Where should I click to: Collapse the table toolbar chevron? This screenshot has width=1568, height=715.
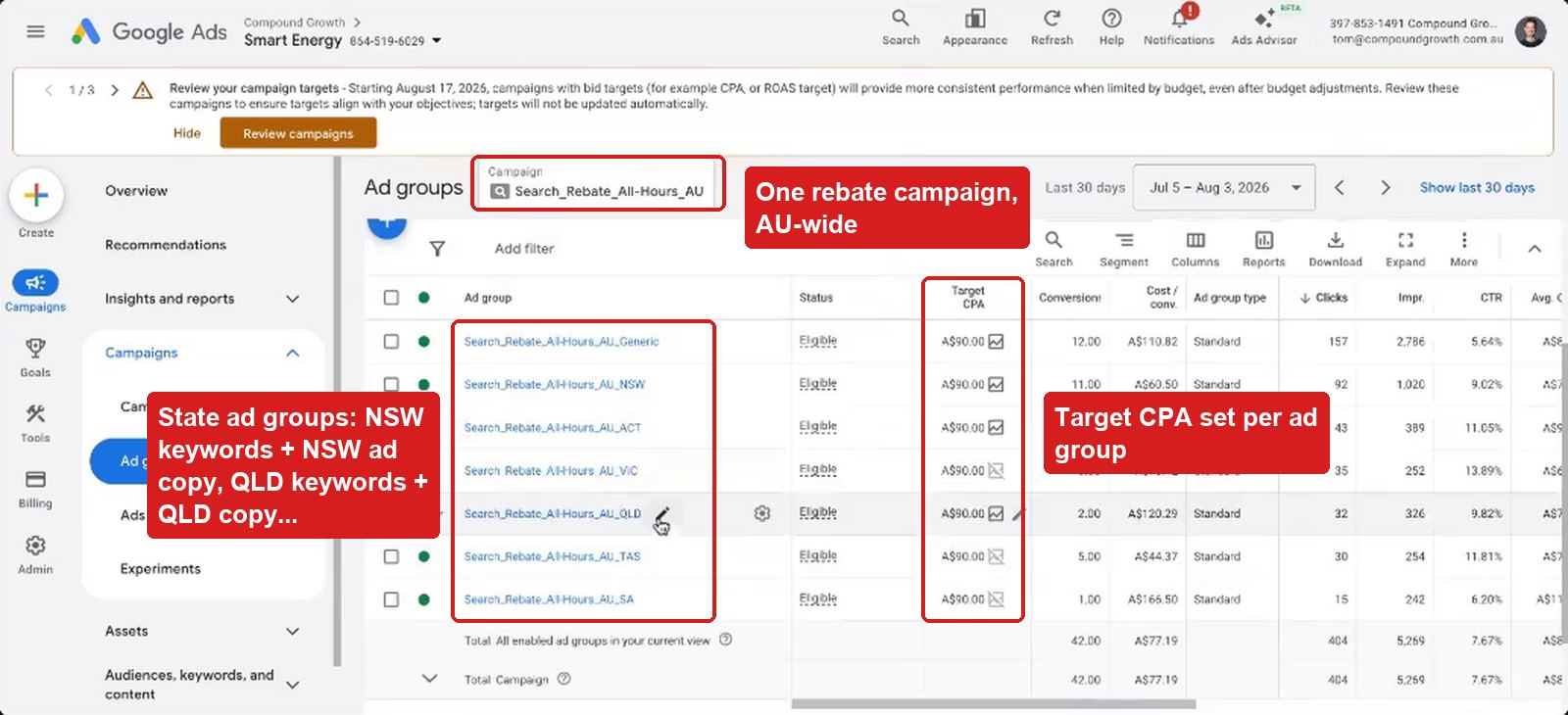tap(1535, 249)
